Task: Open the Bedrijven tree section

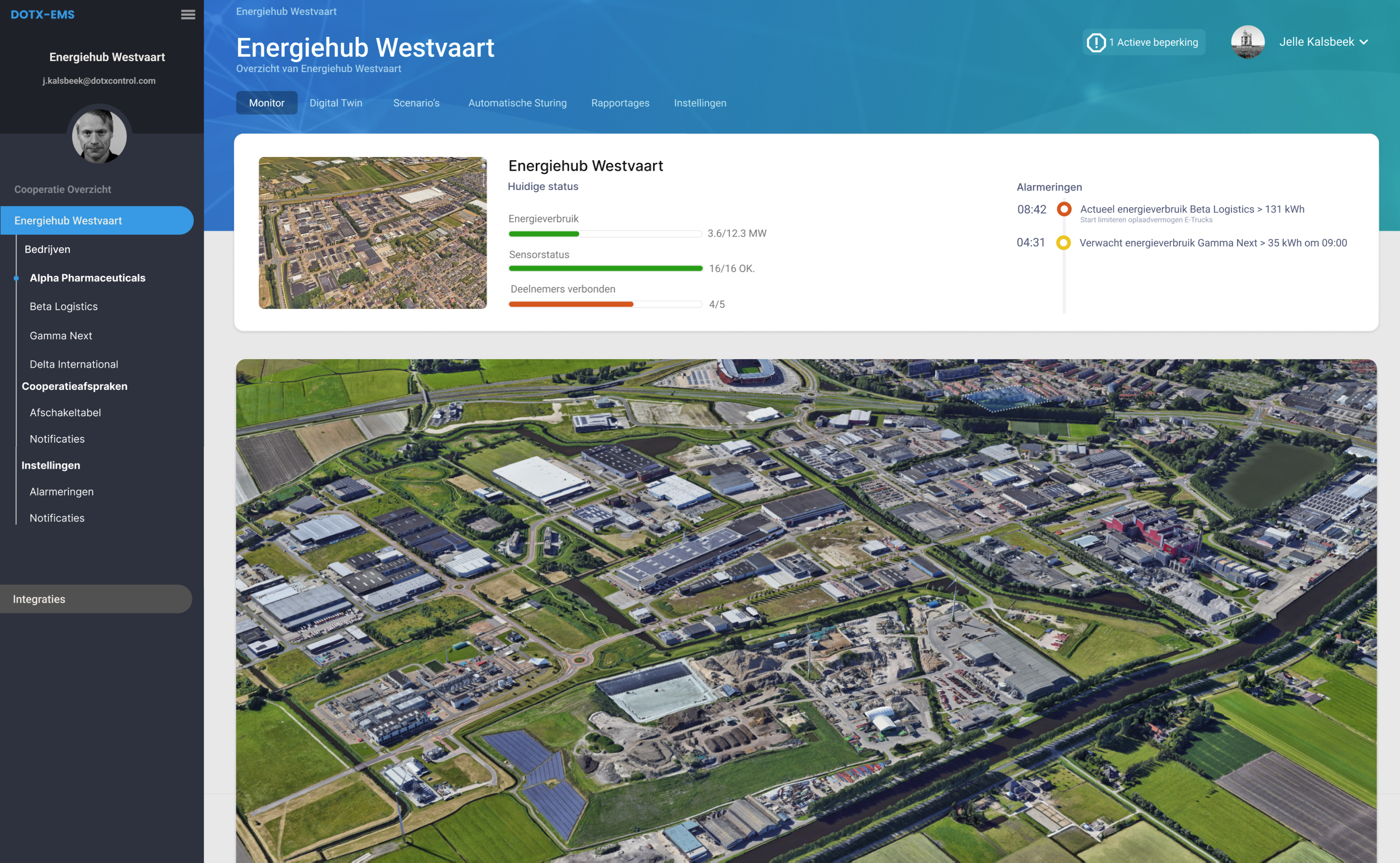Action: coord(47,249)
